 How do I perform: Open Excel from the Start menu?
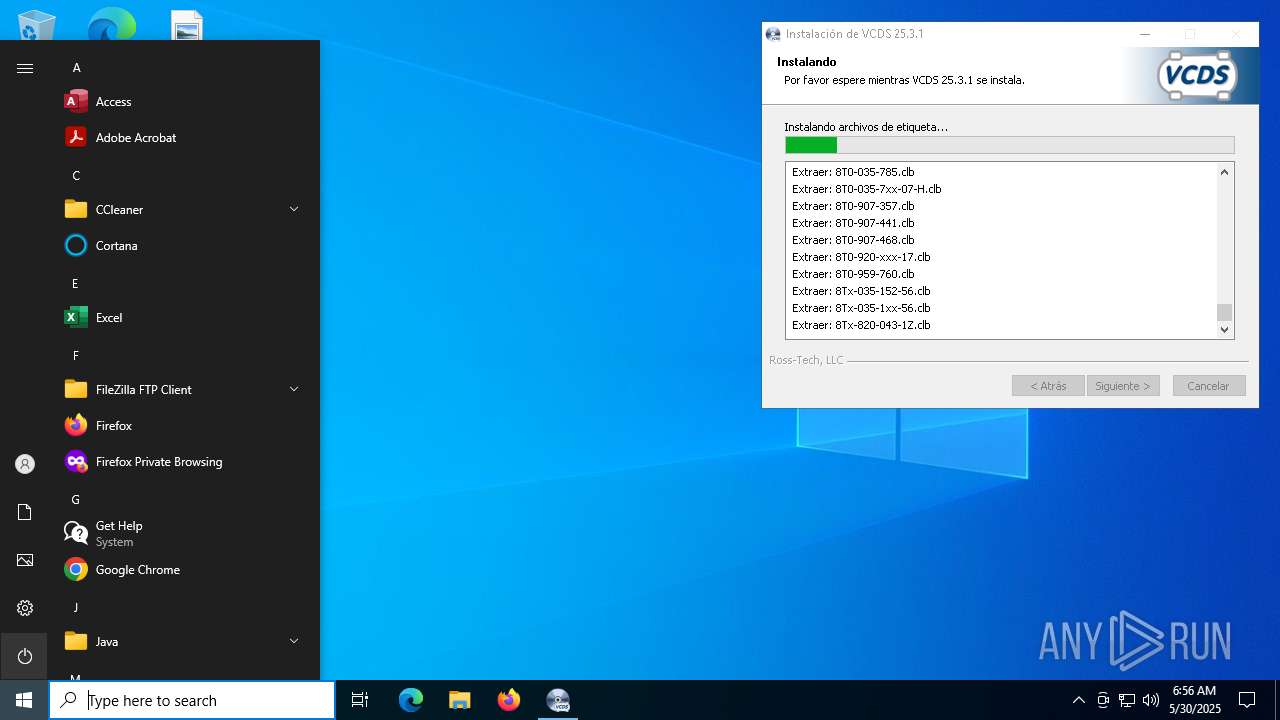pyautogui.click(x=184, y=317)
